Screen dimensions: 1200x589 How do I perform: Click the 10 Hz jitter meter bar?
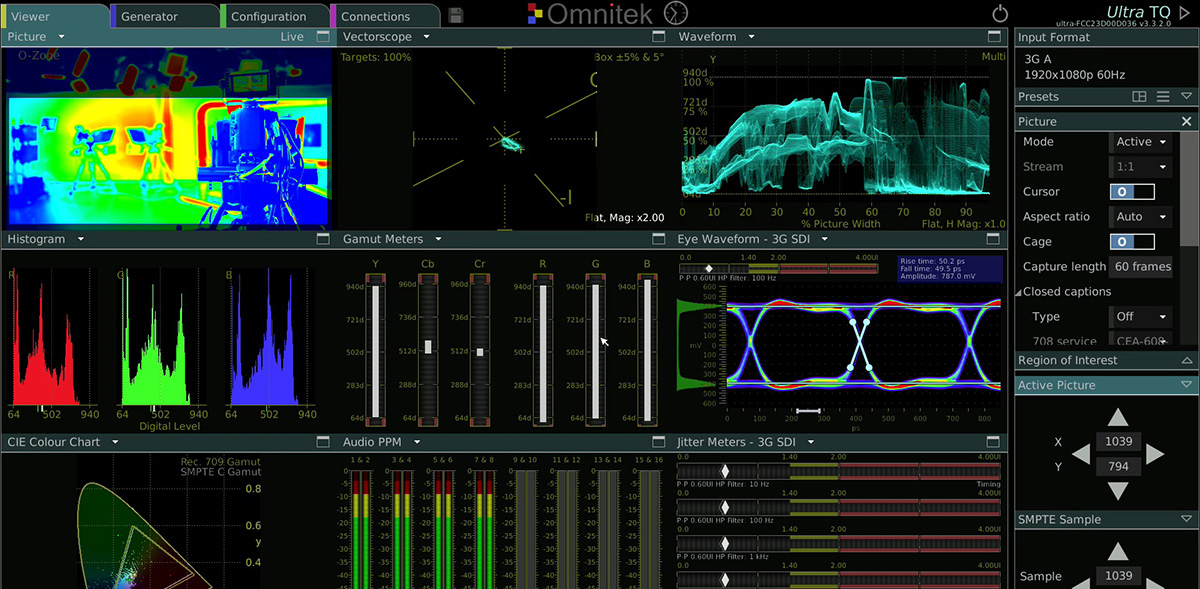point(838,470)
